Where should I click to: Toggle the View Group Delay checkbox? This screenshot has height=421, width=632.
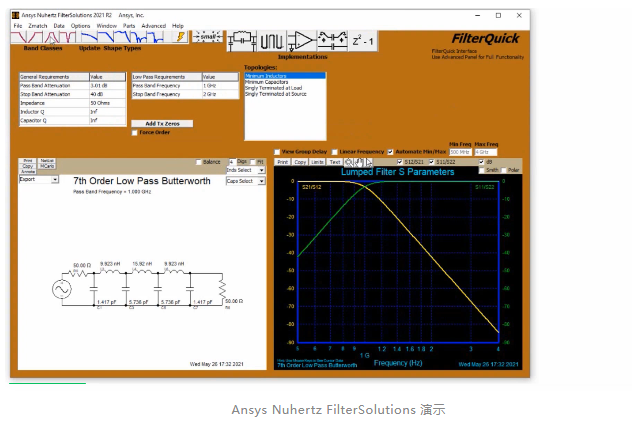click(277, 152)
